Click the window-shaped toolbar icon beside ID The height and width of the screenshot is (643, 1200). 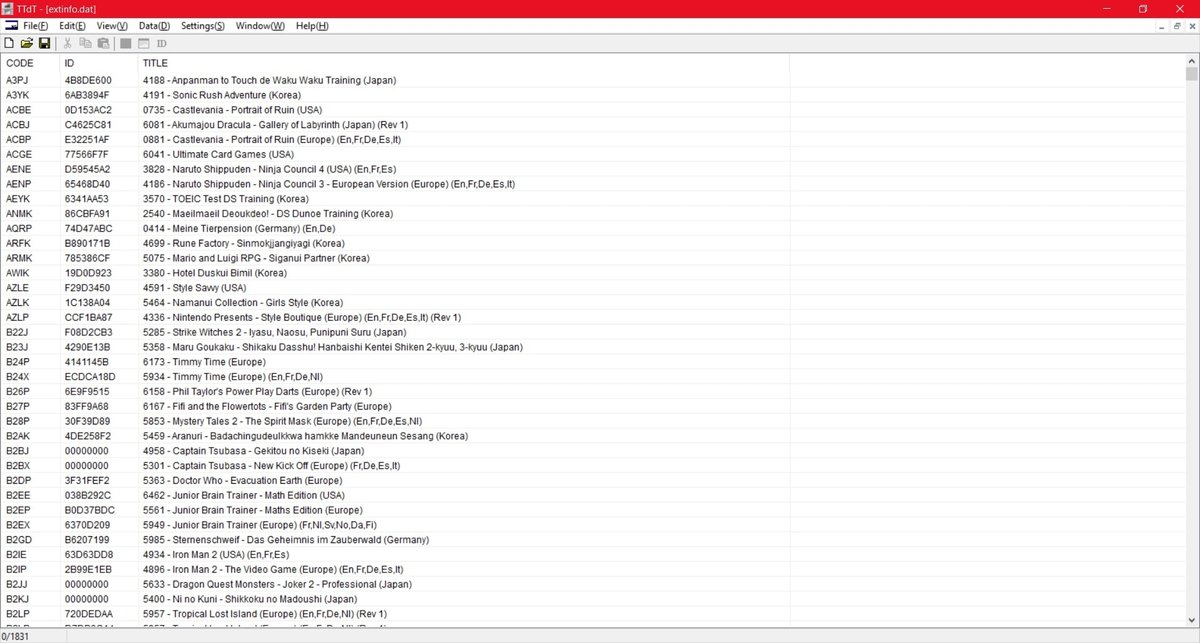[143, 44]
